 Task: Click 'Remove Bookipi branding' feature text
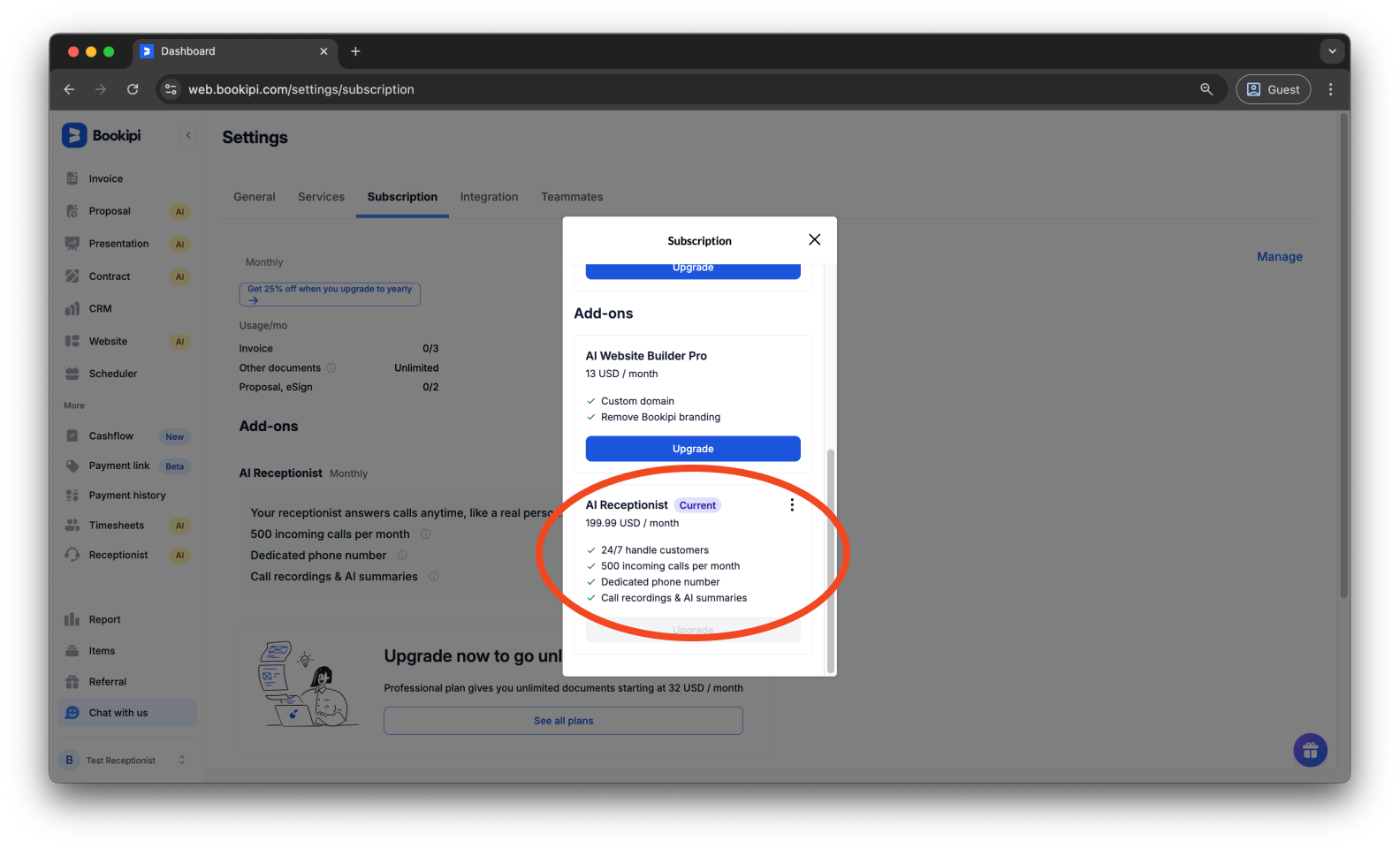pos(660,417)
